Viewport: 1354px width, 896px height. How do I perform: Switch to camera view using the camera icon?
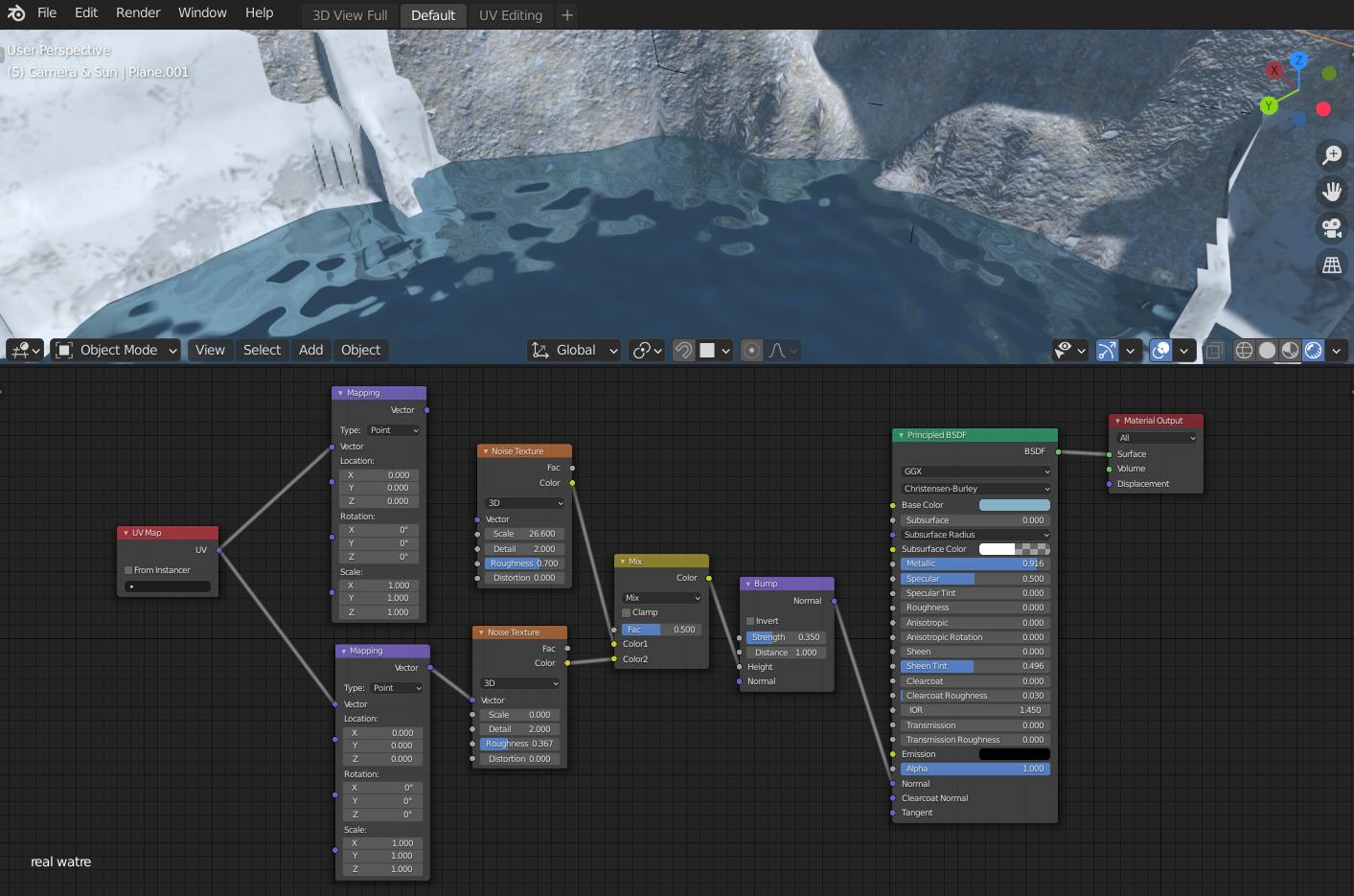[1331, 228]
